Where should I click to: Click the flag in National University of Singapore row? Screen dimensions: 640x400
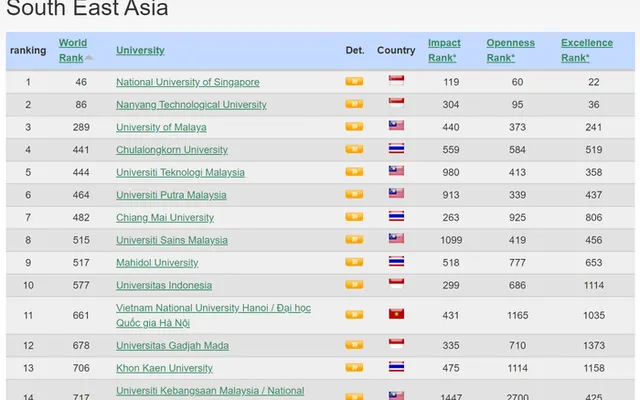click(x=396, y=80)
